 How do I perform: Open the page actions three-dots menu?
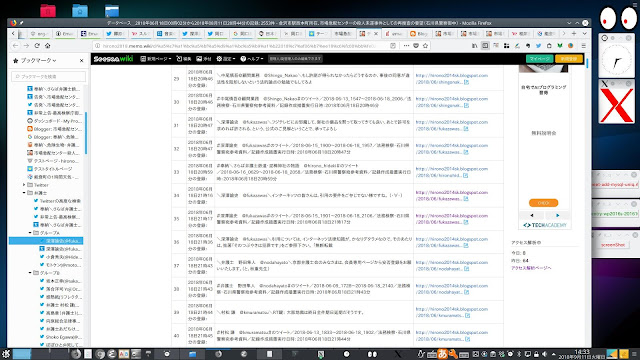pos(406,46)
